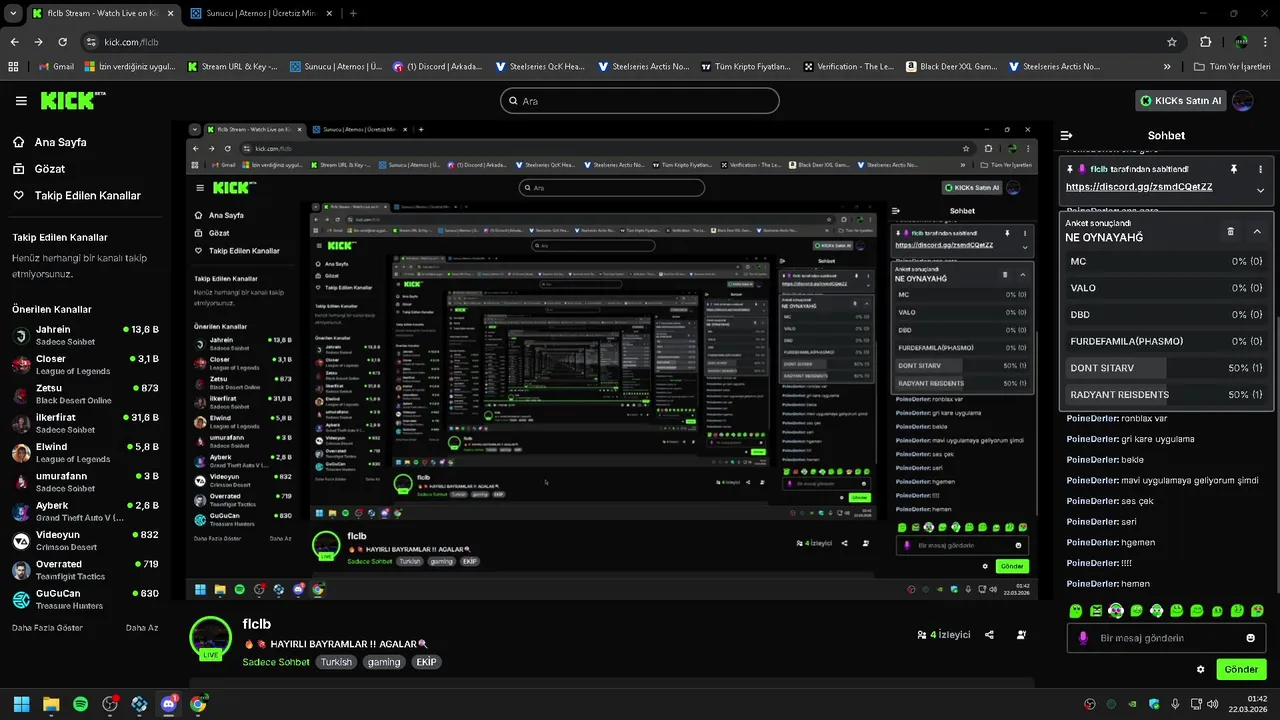Viewport: 1280px width, 720px height.
Task: Delete the NE OYNAYAHG poll
Action: pos(1230,231)
